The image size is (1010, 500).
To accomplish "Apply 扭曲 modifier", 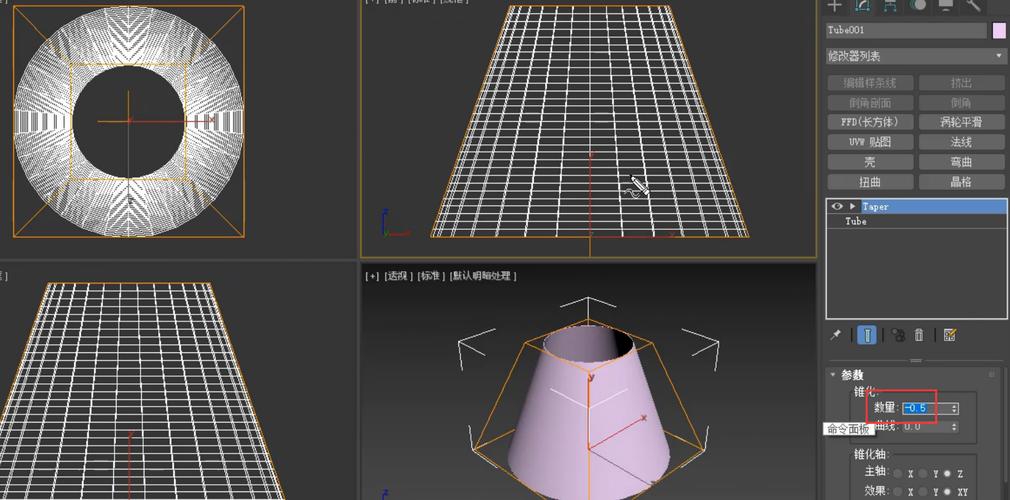I will click(x=870, y=182).
